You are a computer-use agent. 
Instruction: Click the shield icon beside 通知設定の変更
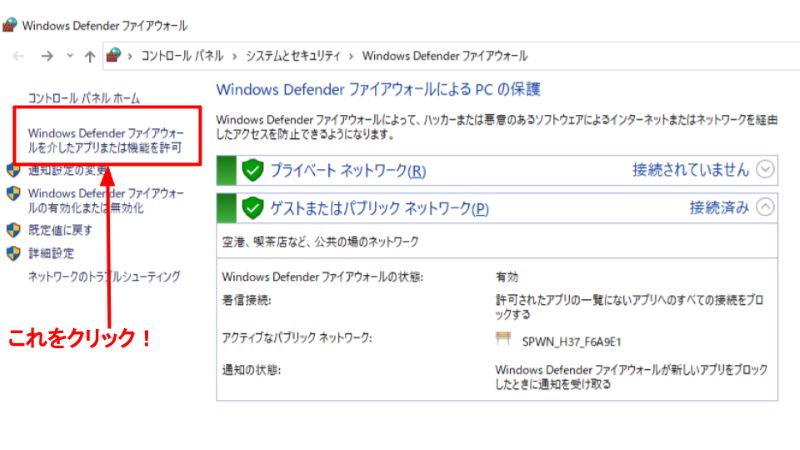pyautogui.click(x=14, y=169)
